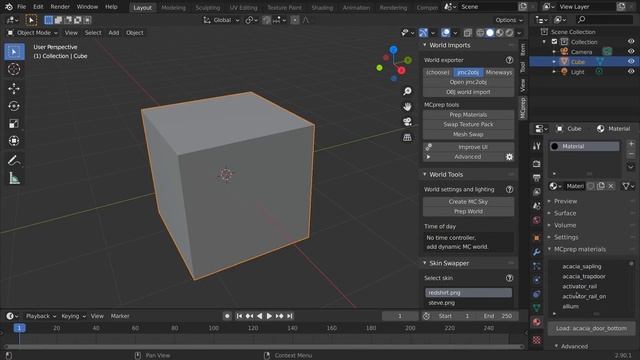Open the Texture properties checker icon

point(537,340)
